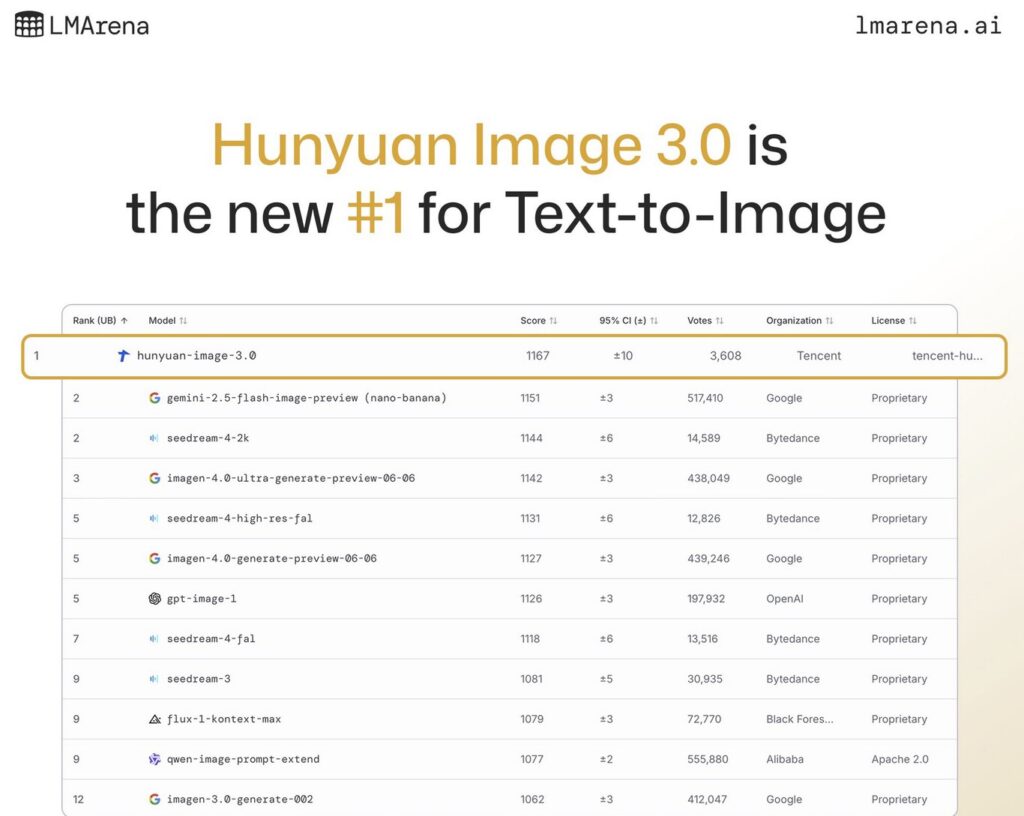Click the imagen-4.0-ultra-generate-preview-06-06 model name

point(290,478)
